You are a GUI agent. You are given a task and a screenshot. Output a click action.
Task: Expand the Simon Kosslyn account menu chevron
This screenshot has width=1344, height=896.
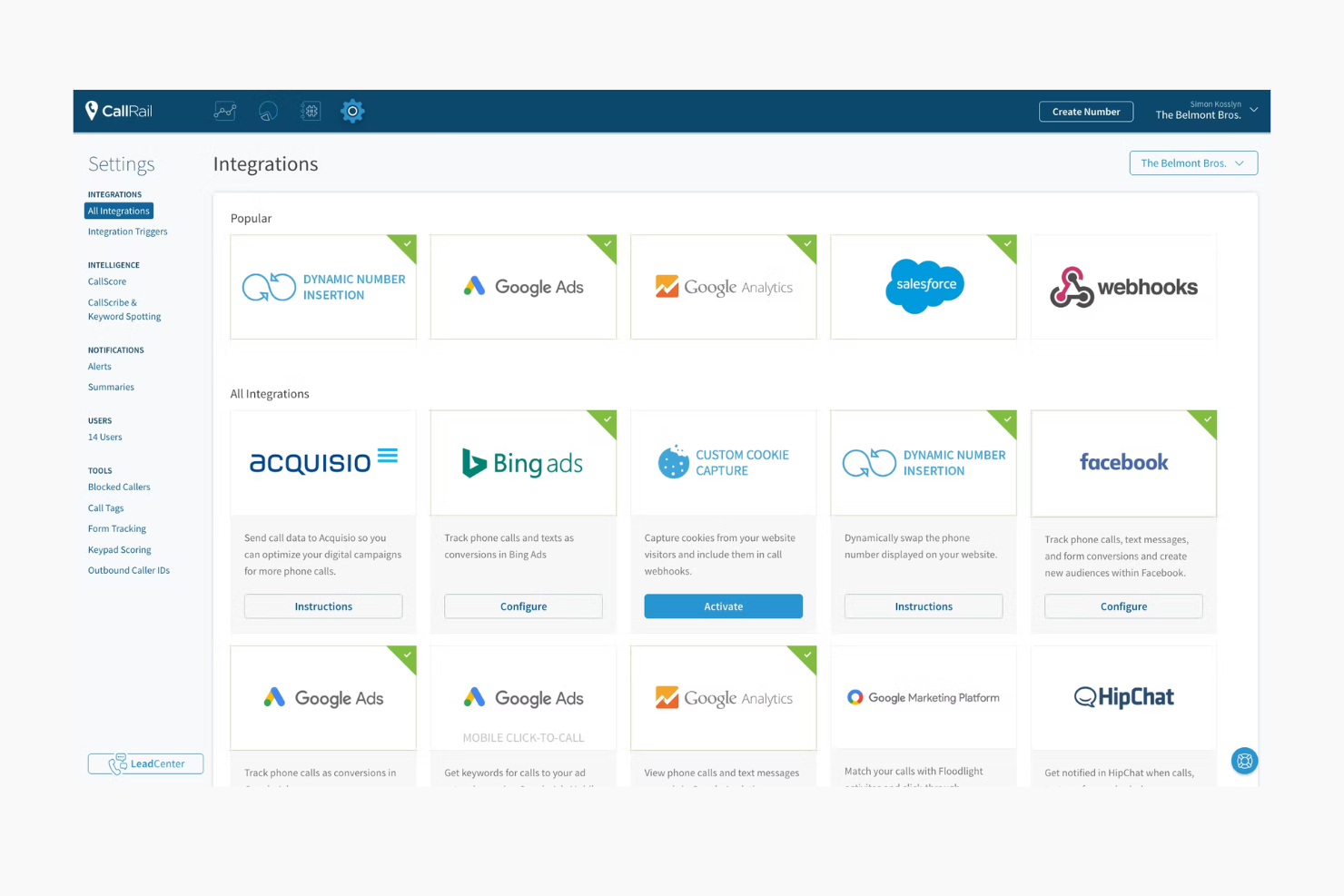click(x=1254, y=110)
